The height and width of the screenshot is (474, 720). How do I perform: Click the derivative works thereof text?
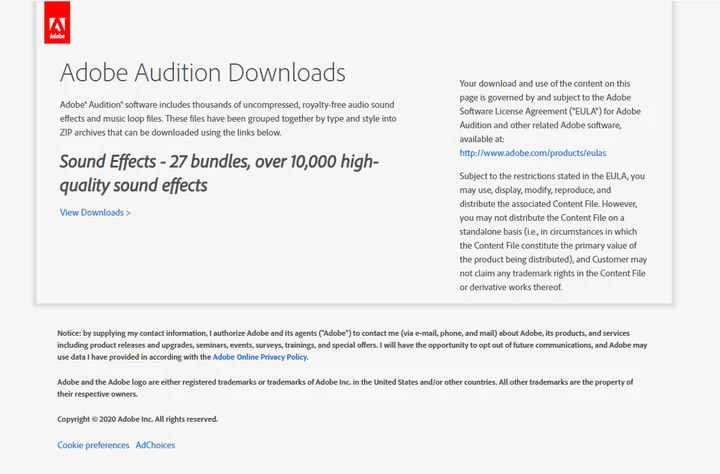click(511, 287)
